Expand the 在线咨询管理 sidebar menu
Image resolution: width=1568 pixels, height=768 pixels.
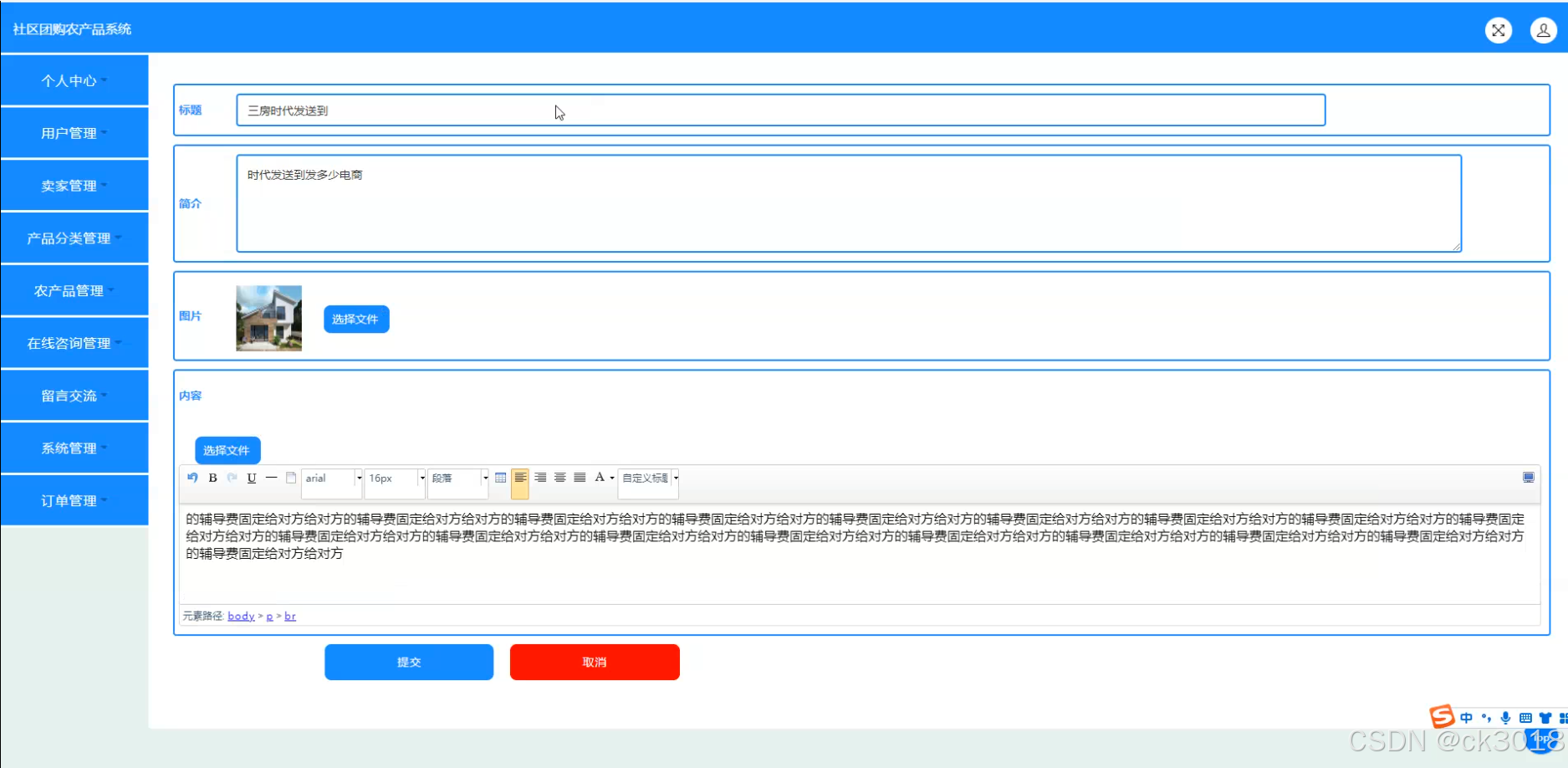tap(74, 343)
